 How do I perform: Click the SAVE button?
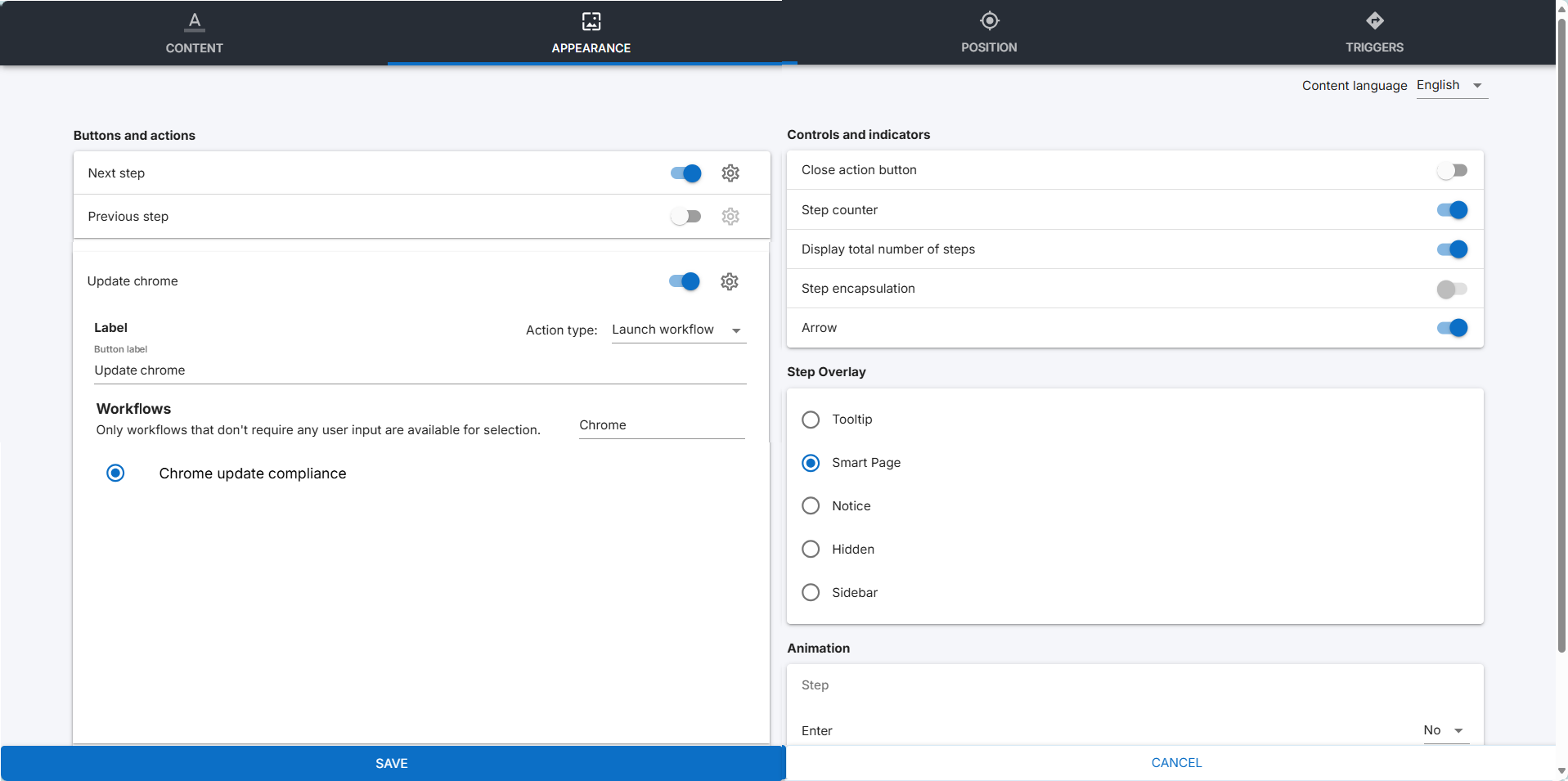392,763
